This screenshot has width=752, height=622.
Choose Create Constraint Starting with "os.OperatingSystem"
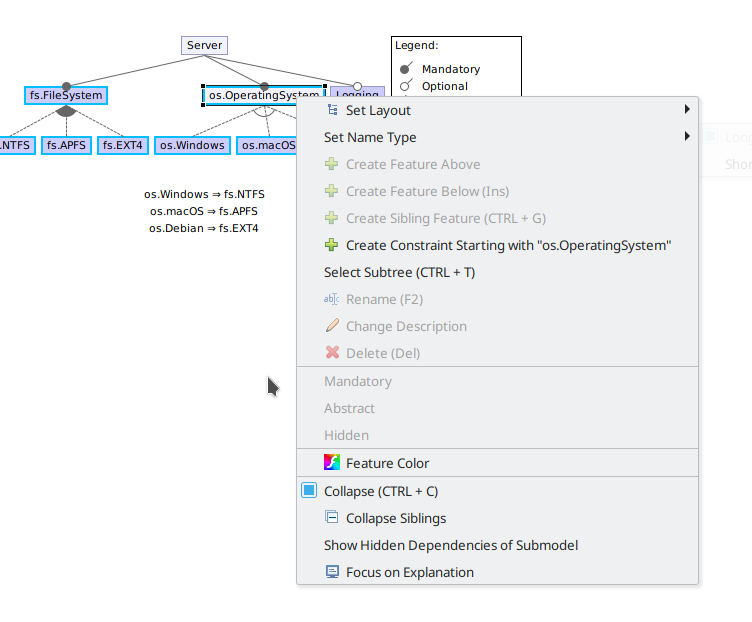coord(497,245)
